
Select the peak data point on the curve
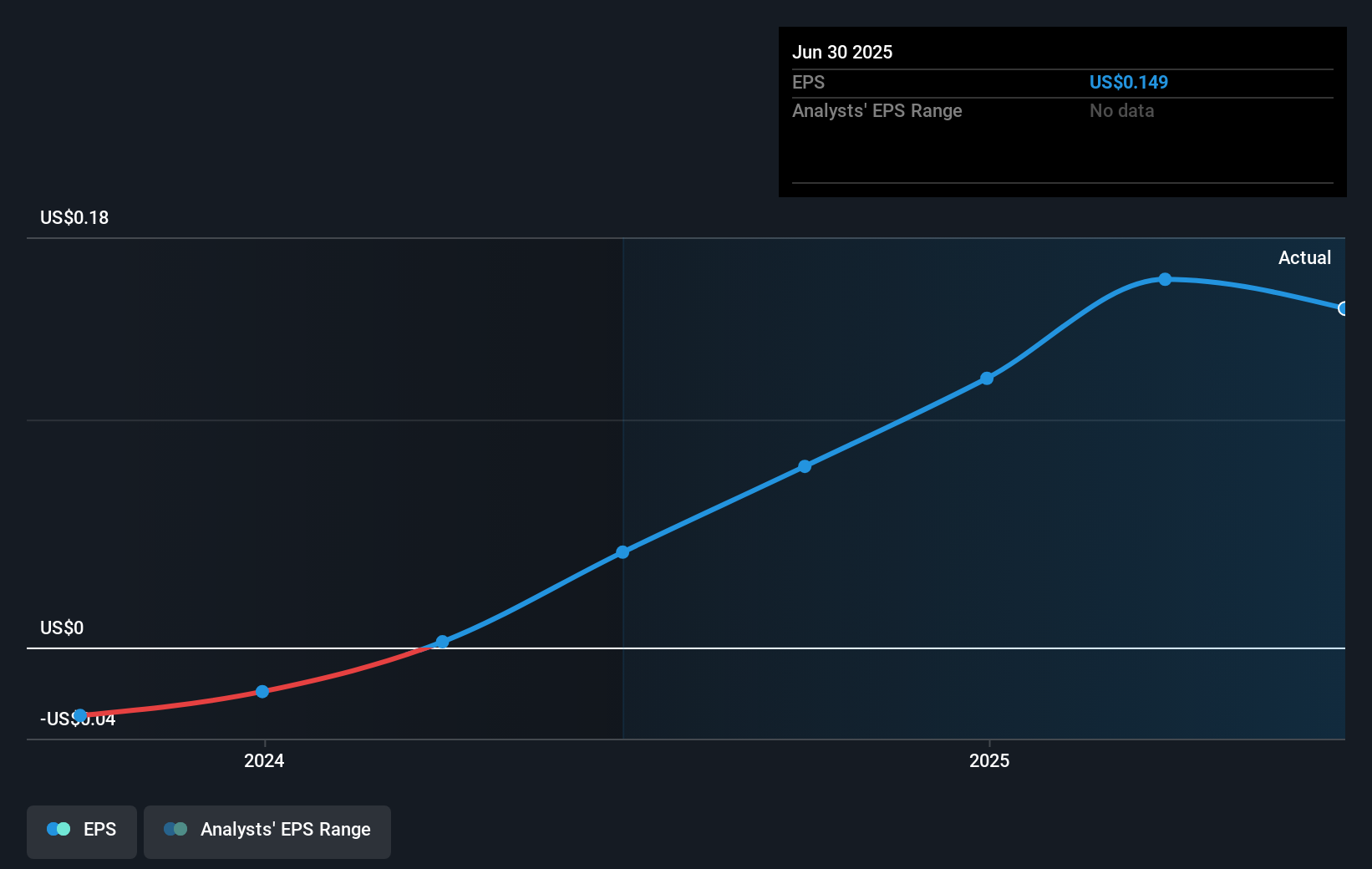[x=1164, y=279]
